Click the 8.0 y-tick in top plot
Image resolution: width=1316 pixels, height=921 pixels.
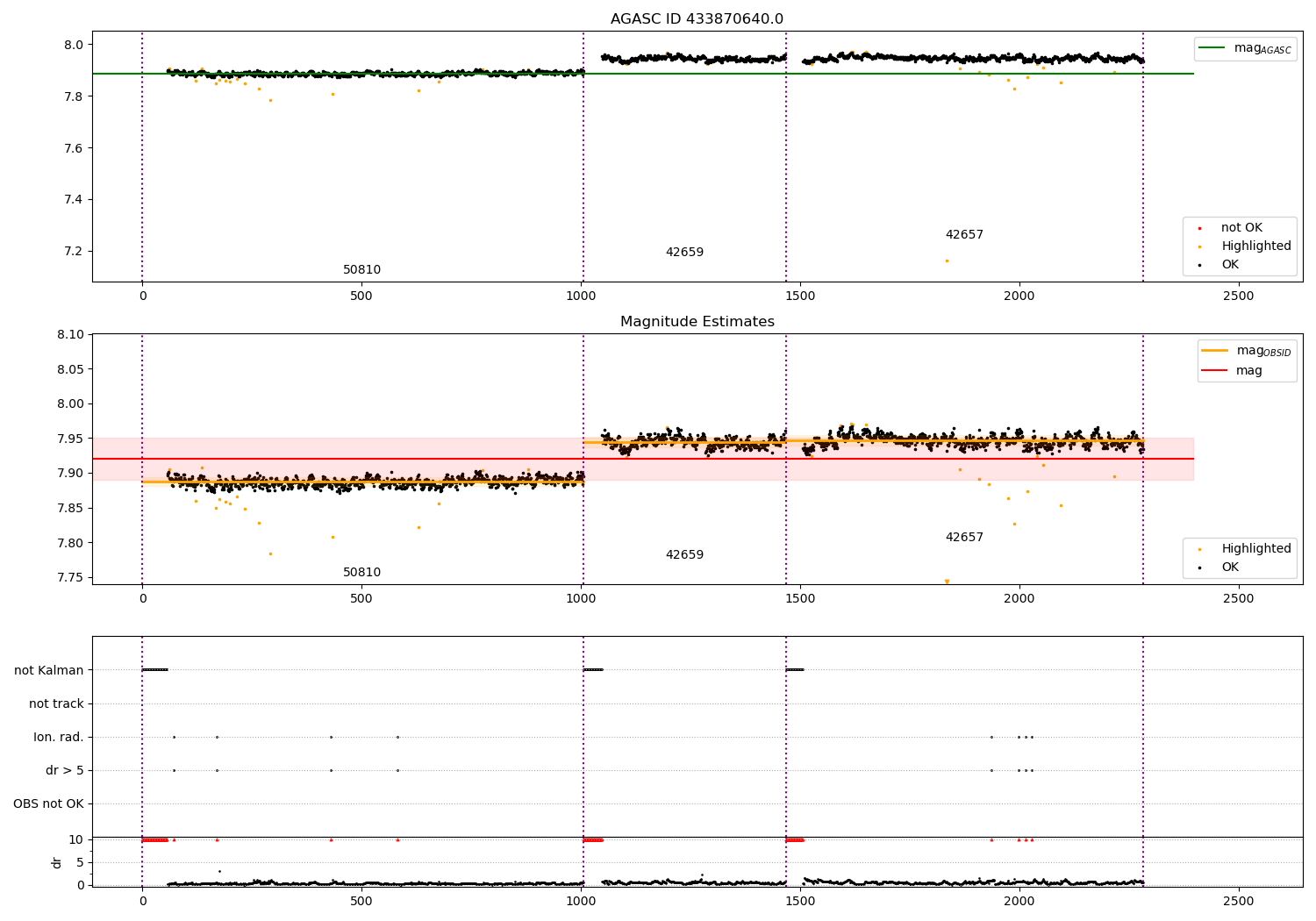point(74,45)
